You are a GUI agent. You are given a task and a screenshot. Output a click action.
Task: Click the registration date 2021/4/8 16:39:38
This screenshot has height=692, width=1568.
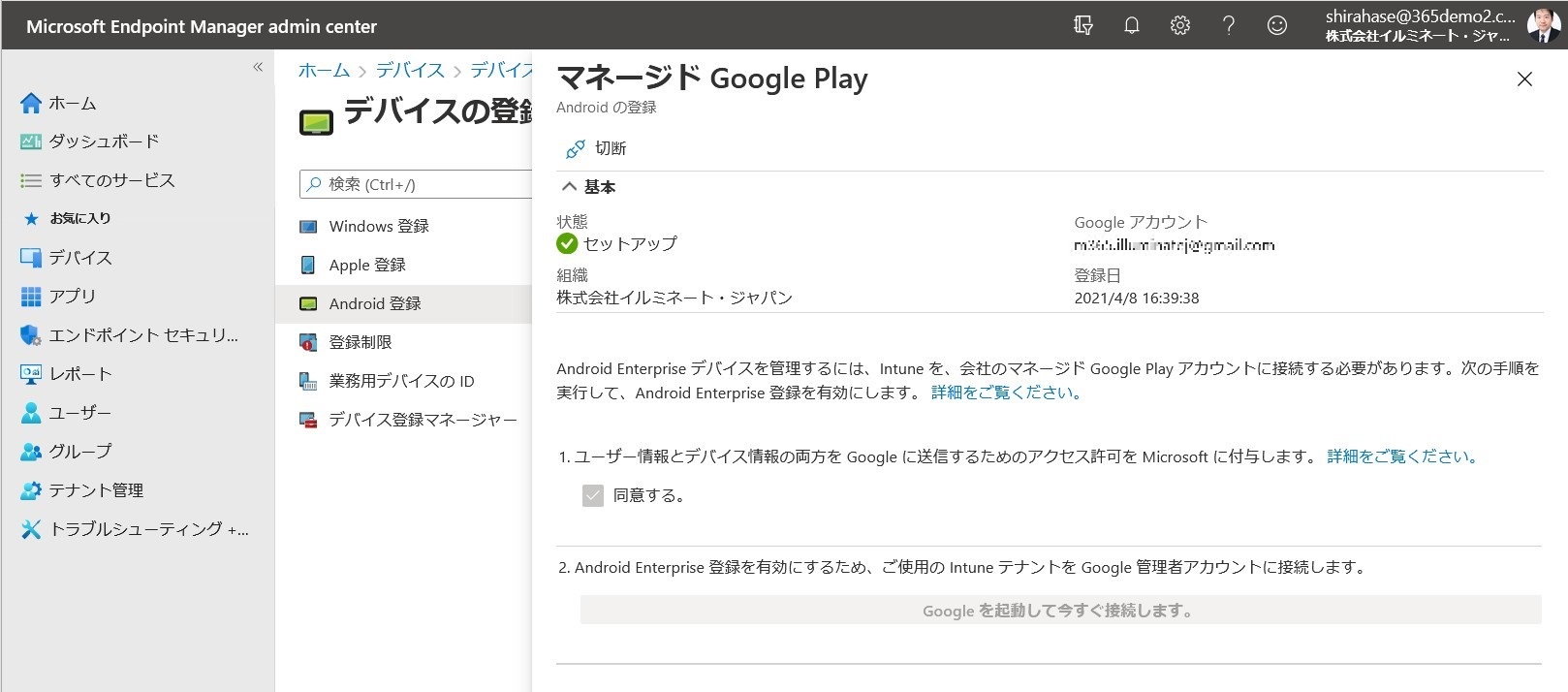[x=1137, y=299]
